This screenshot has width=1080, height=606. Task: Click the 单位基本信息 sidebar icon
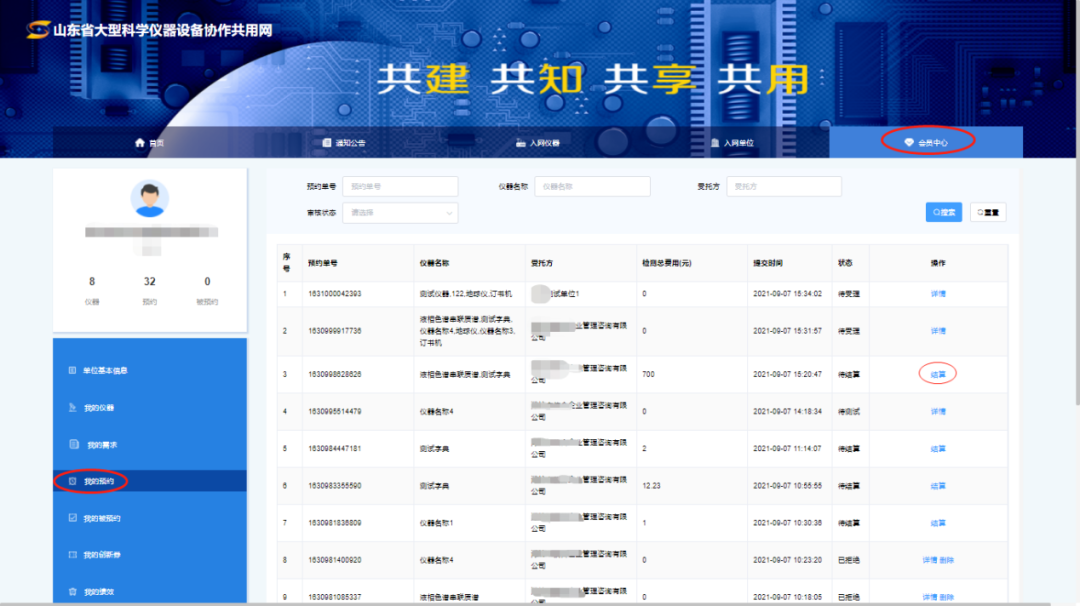point(72,371)
